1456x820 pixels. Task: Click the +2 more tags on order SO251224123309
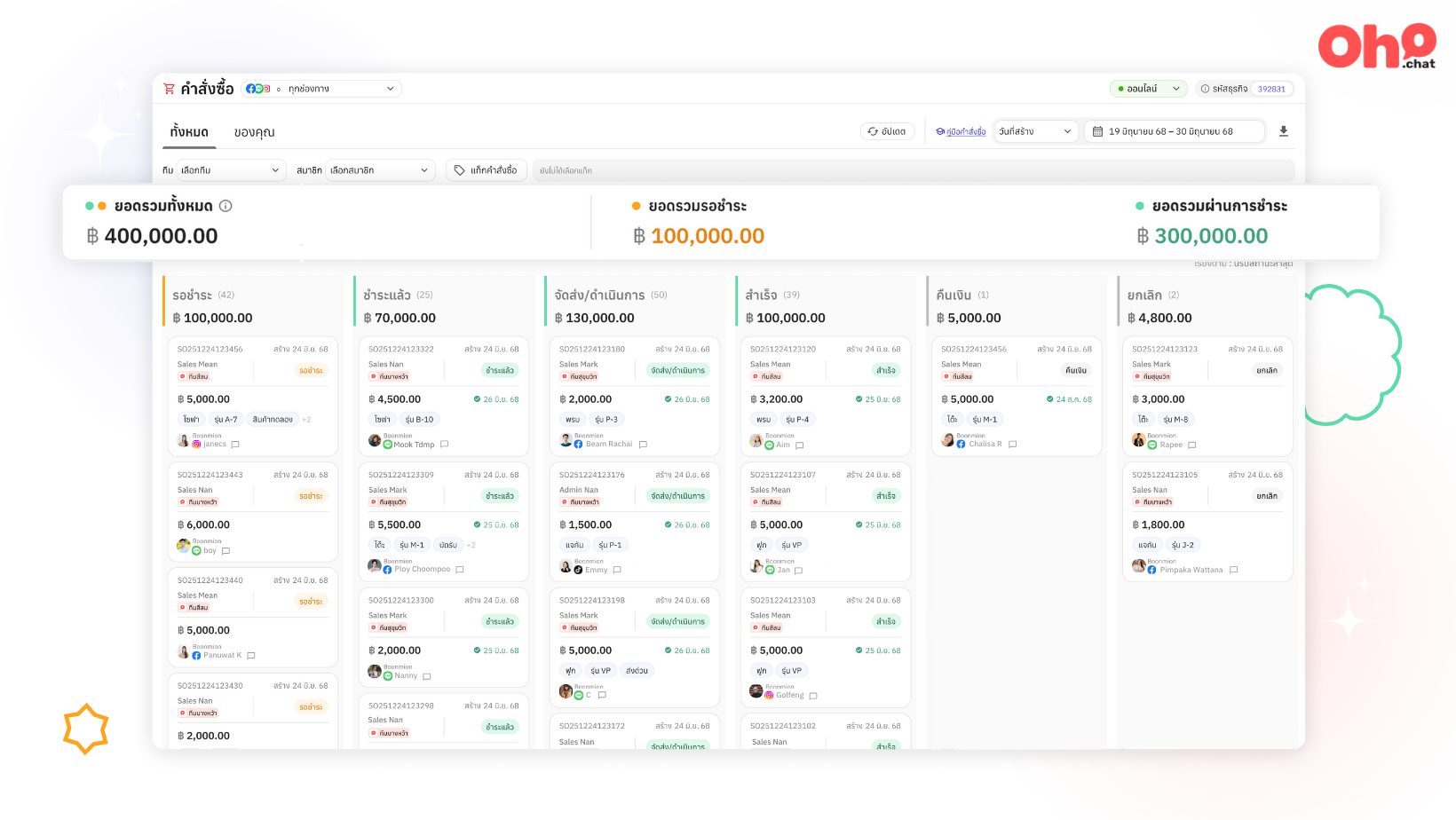click(471, 545)
